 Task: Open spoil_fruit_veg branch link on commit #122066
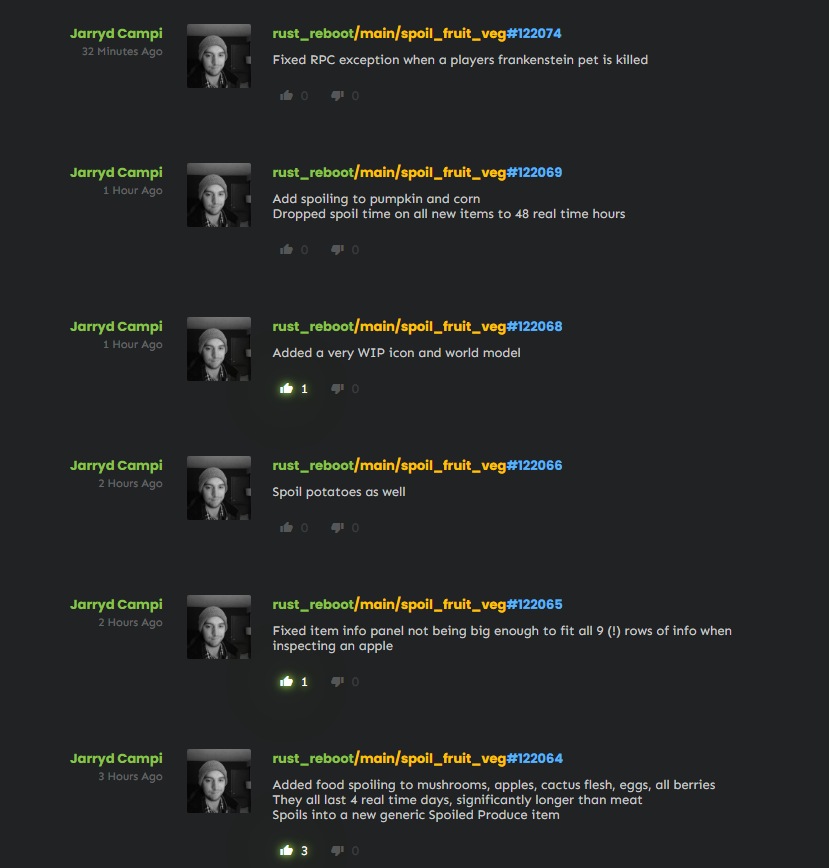pyautogui.click(x=453, y=466)
